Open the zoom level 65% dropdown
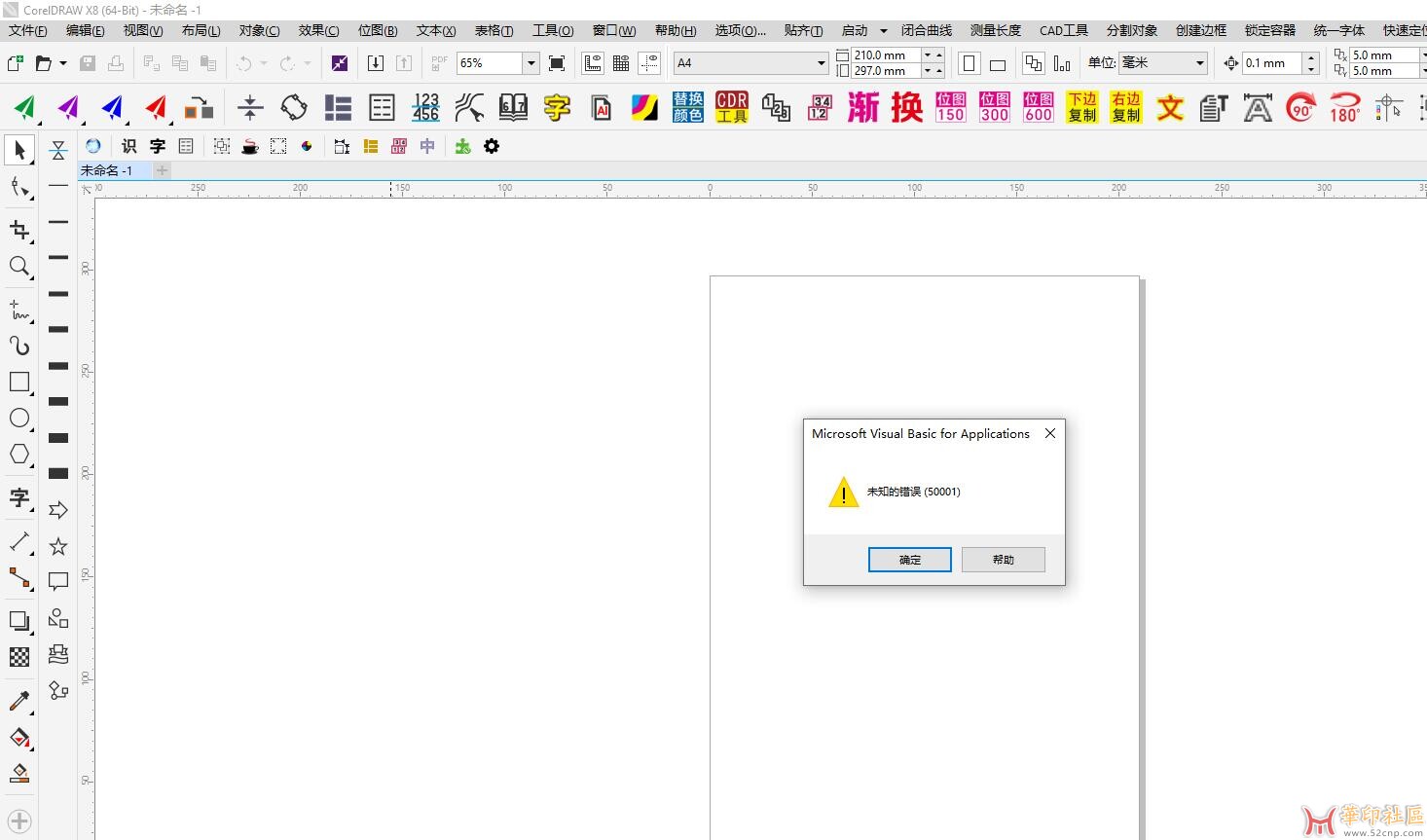The height and width of the screenshot is (840, 1427). point(531,63)
